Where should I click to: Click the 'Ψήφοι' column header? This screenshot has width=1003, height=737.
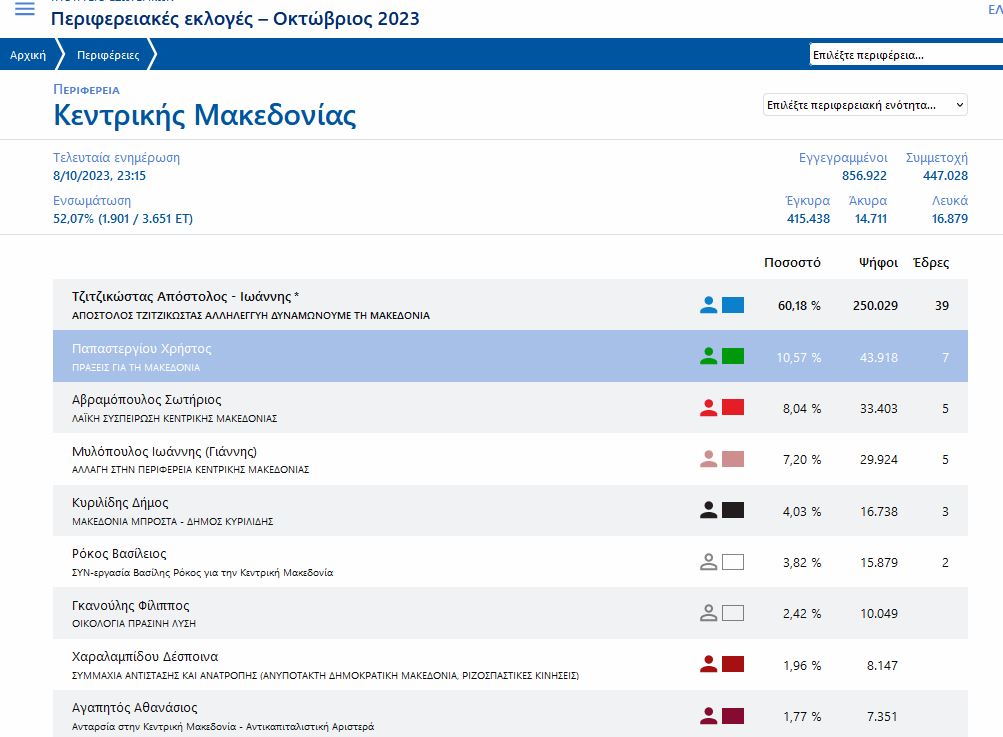(x=876, y=263)
